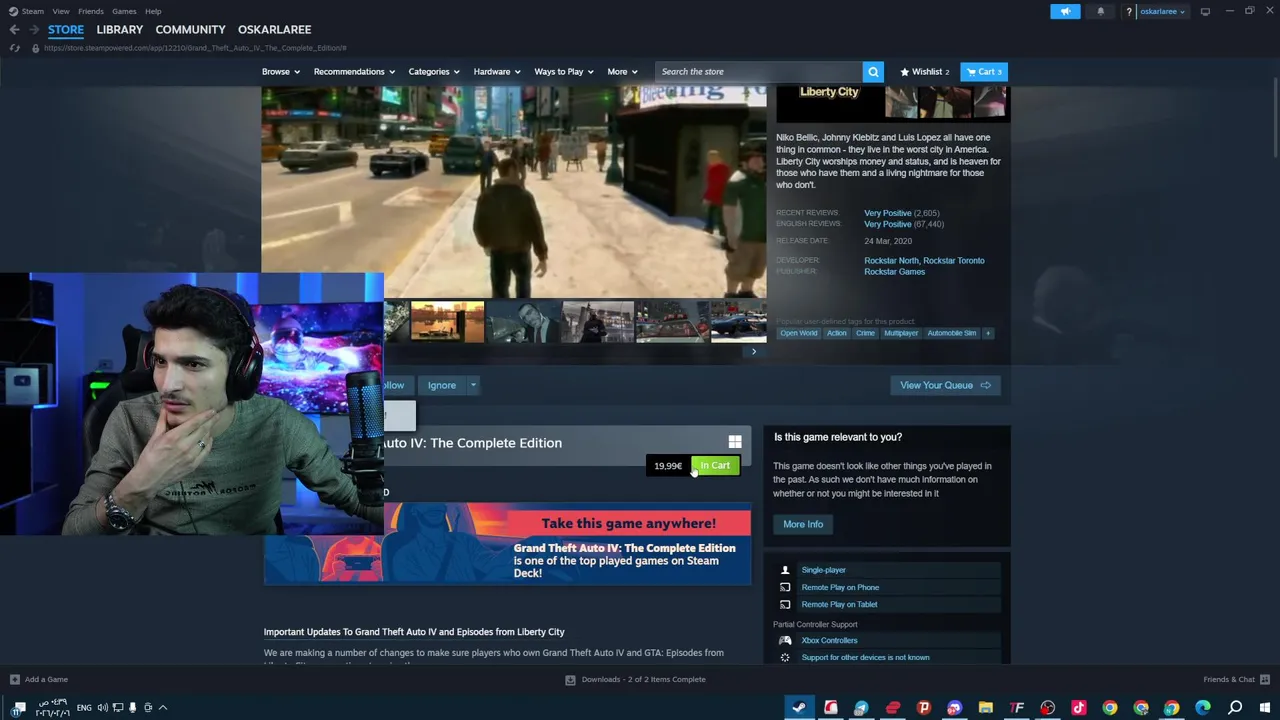Open Remote Play on Tablet link
The height and width of the screenshot is (720, 1280).
point(839,604)
